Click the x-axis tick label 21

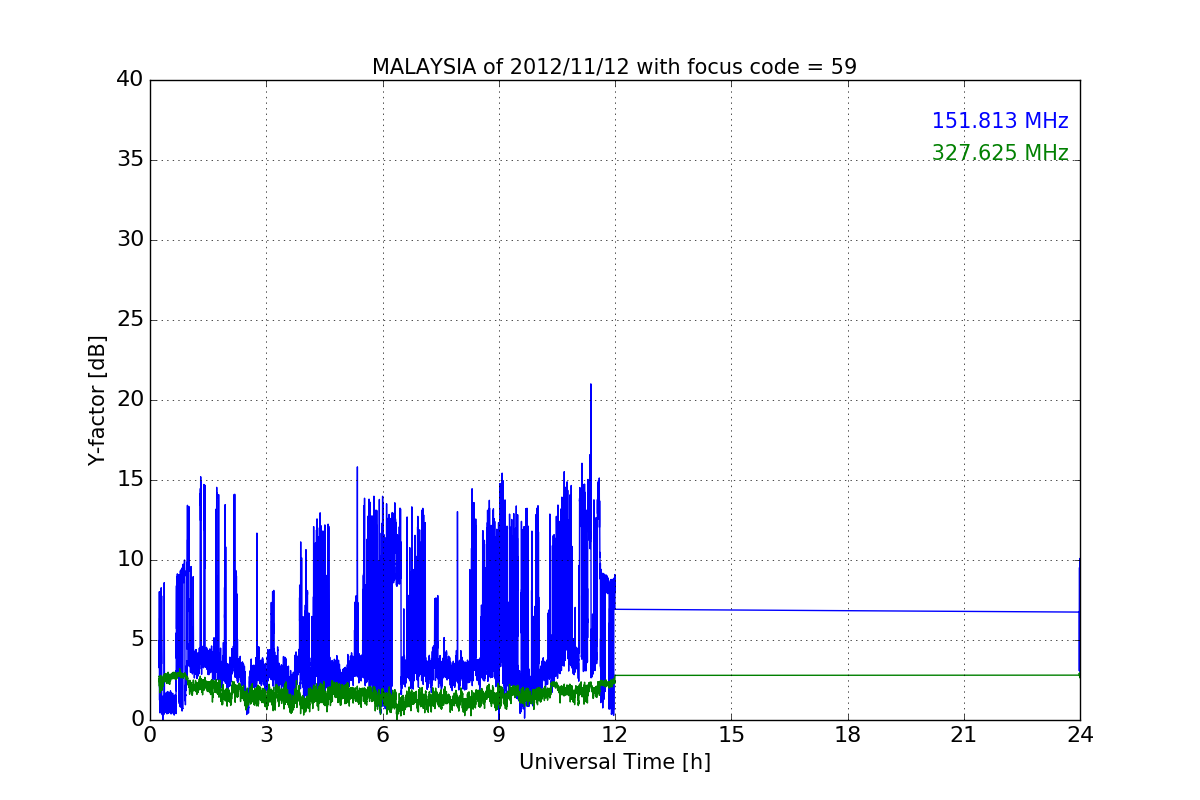964,735
